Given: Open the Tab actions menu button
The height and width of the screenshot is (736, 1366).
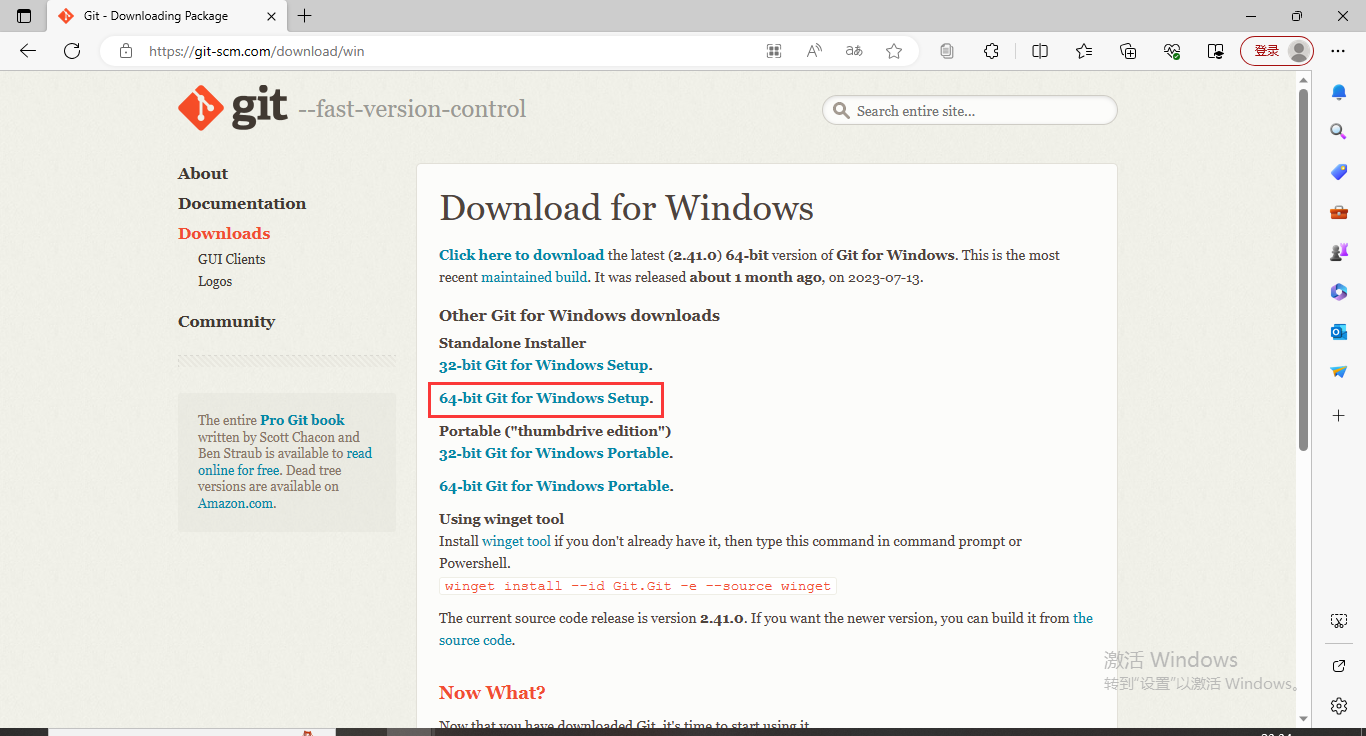Looking at the screenshot, I should pyautogui.click(x=24, y=16).
